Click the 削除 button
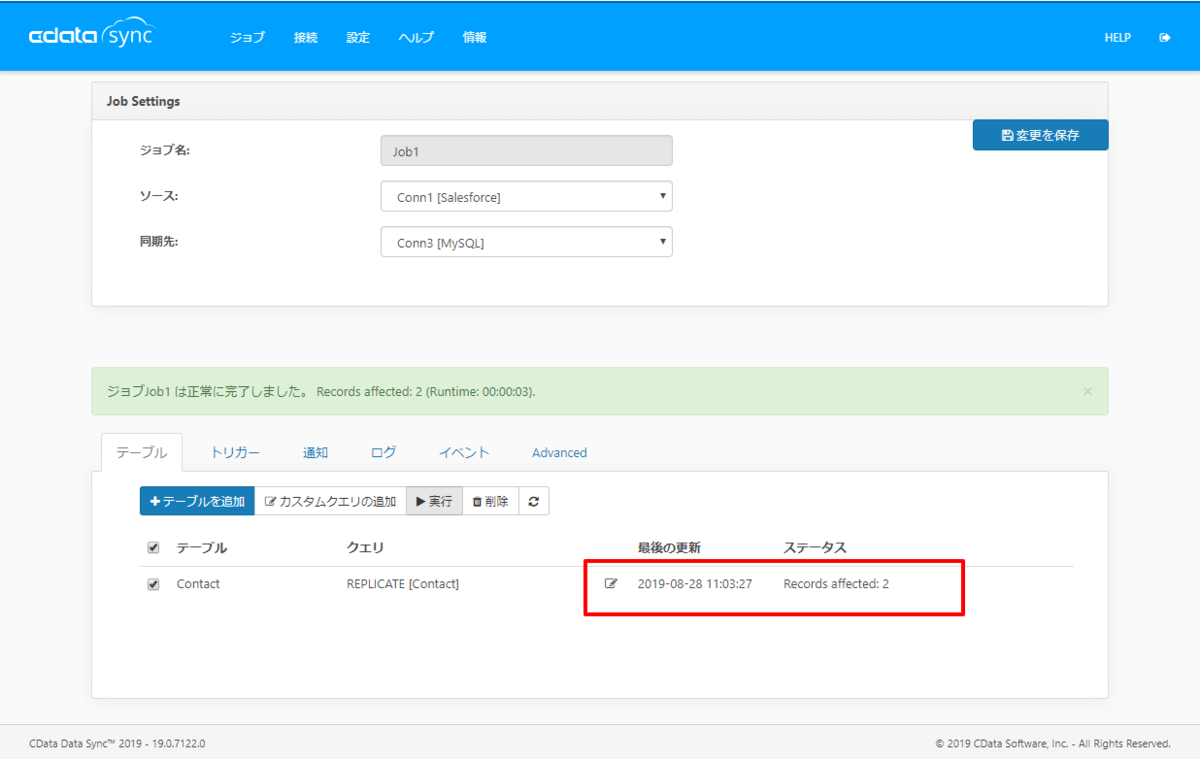Image resolution: width=1200 pixels, height=759 pixels. 490,502
